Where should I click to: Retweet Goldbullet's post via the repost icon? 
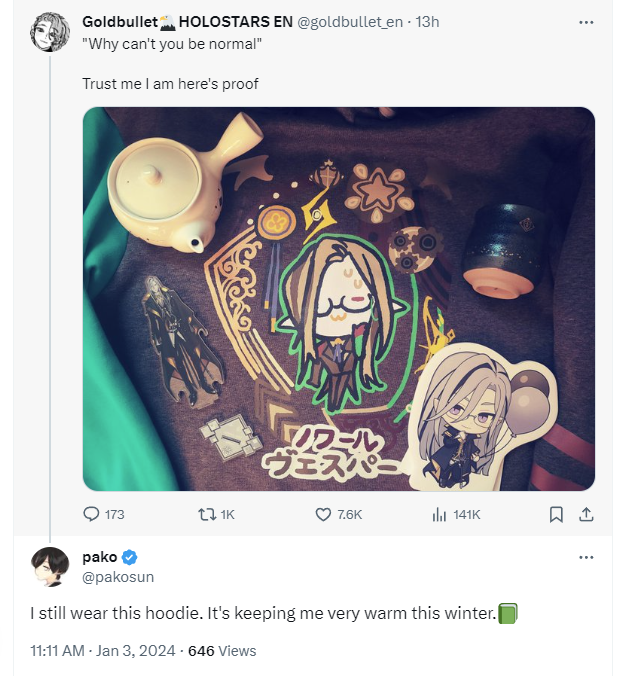click(207, 514)
